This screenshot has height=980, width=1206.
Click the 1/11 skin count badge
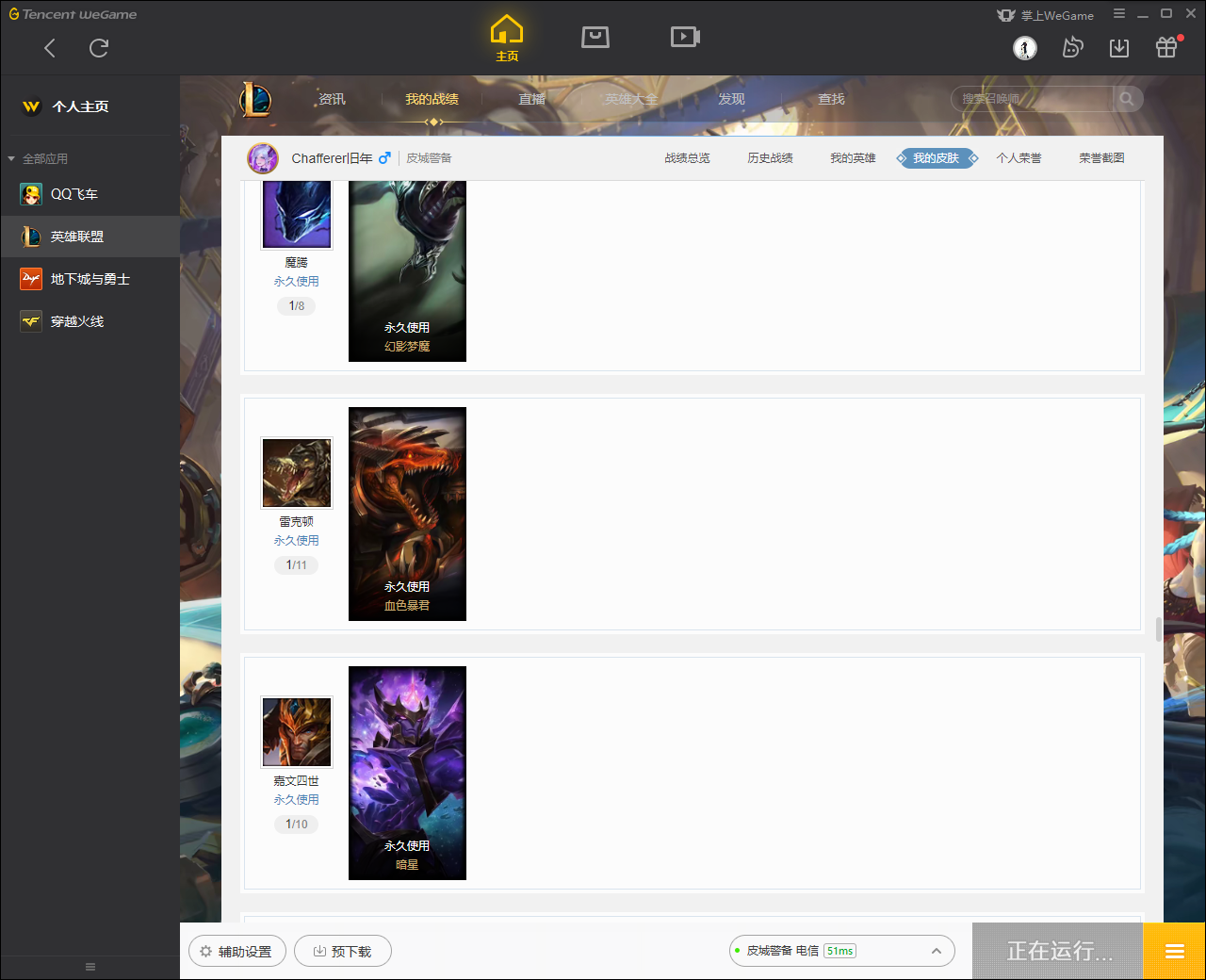click(297, 565)
